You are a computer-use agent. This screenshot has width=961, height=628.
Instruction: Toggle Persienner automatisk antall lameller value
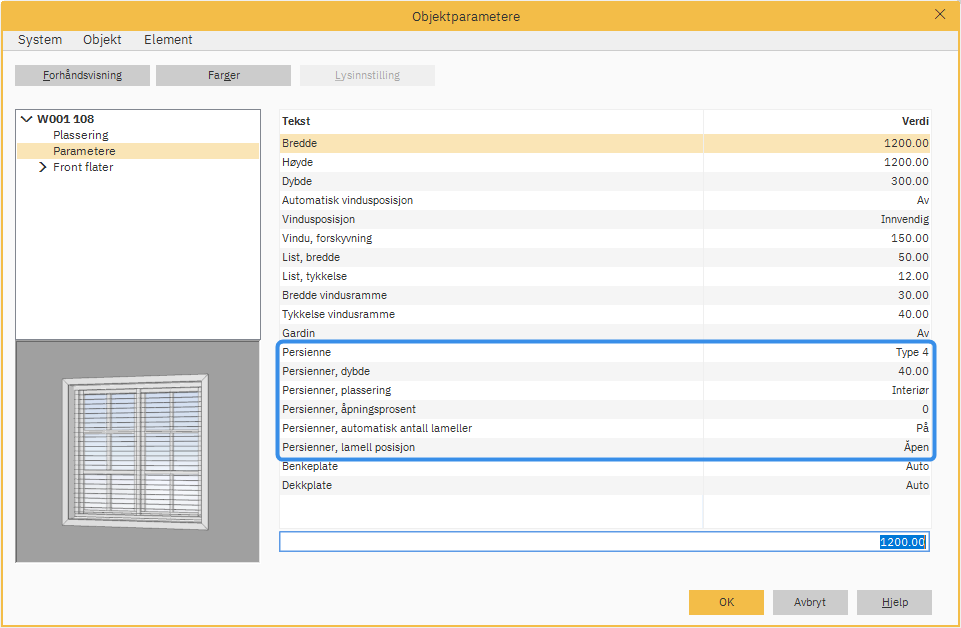tap(922, 428)
